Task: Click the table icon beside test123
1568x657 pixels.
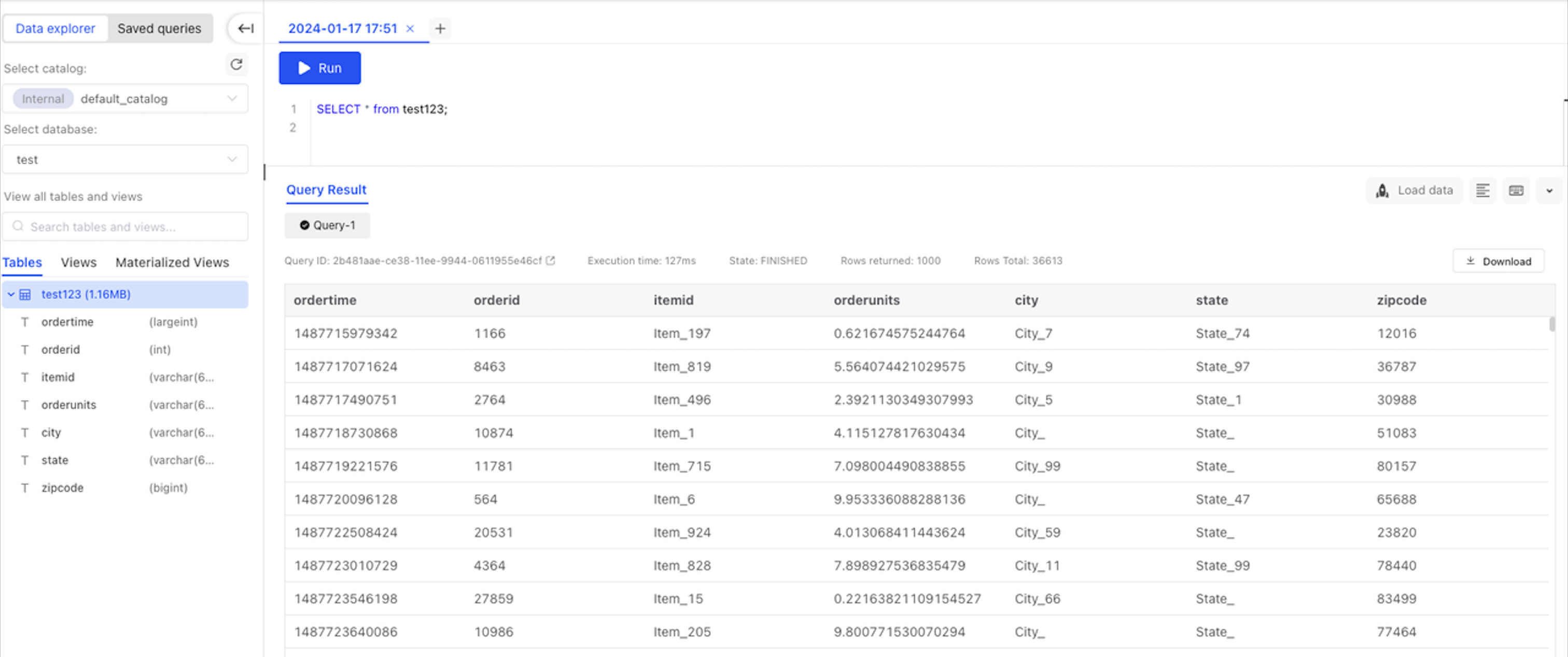Action: 25,294
